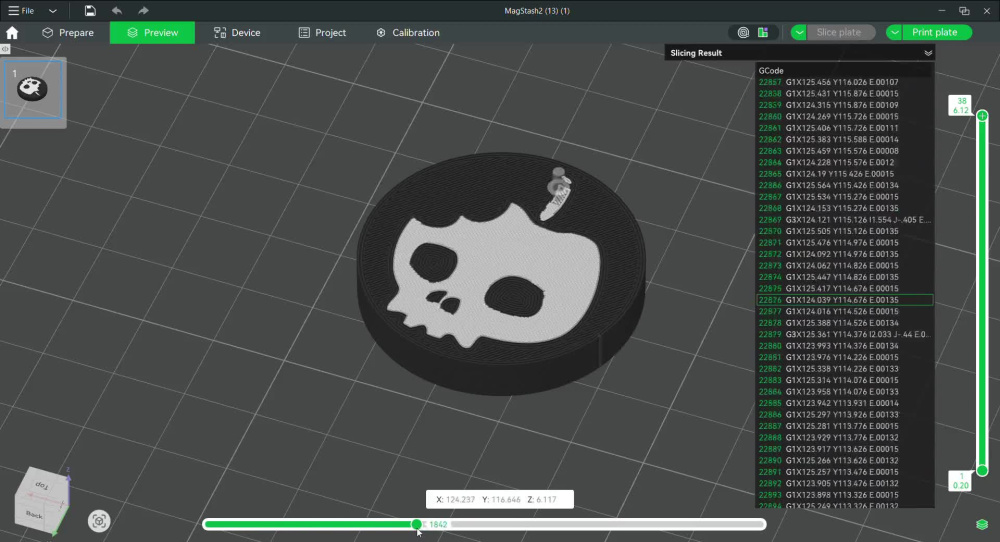Select GCode line 22883
Image resolution: width=1000 pixels, height=542 pixels.
point(844,380)
